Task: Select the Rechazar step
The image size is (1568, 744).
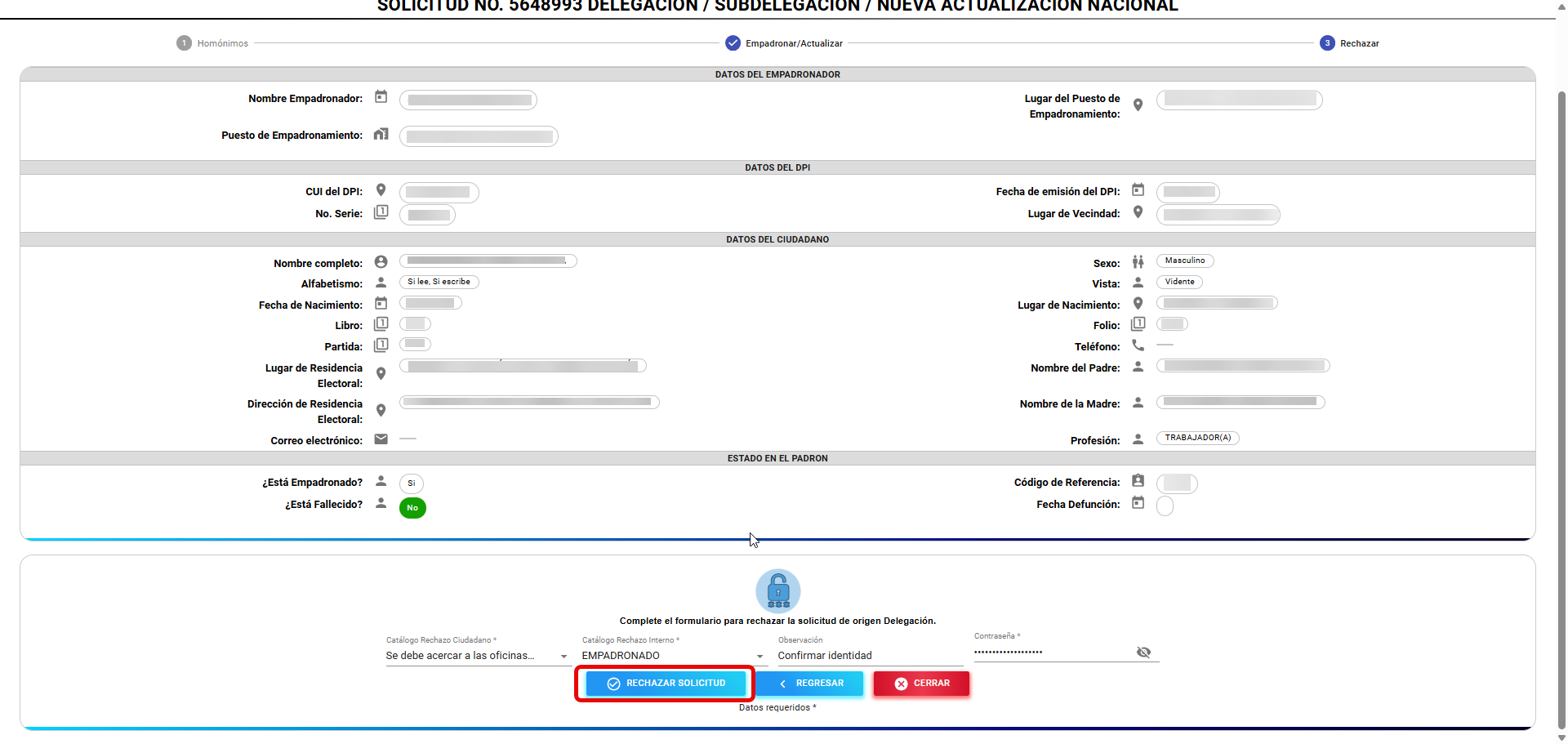Action: coord(1349,43)
